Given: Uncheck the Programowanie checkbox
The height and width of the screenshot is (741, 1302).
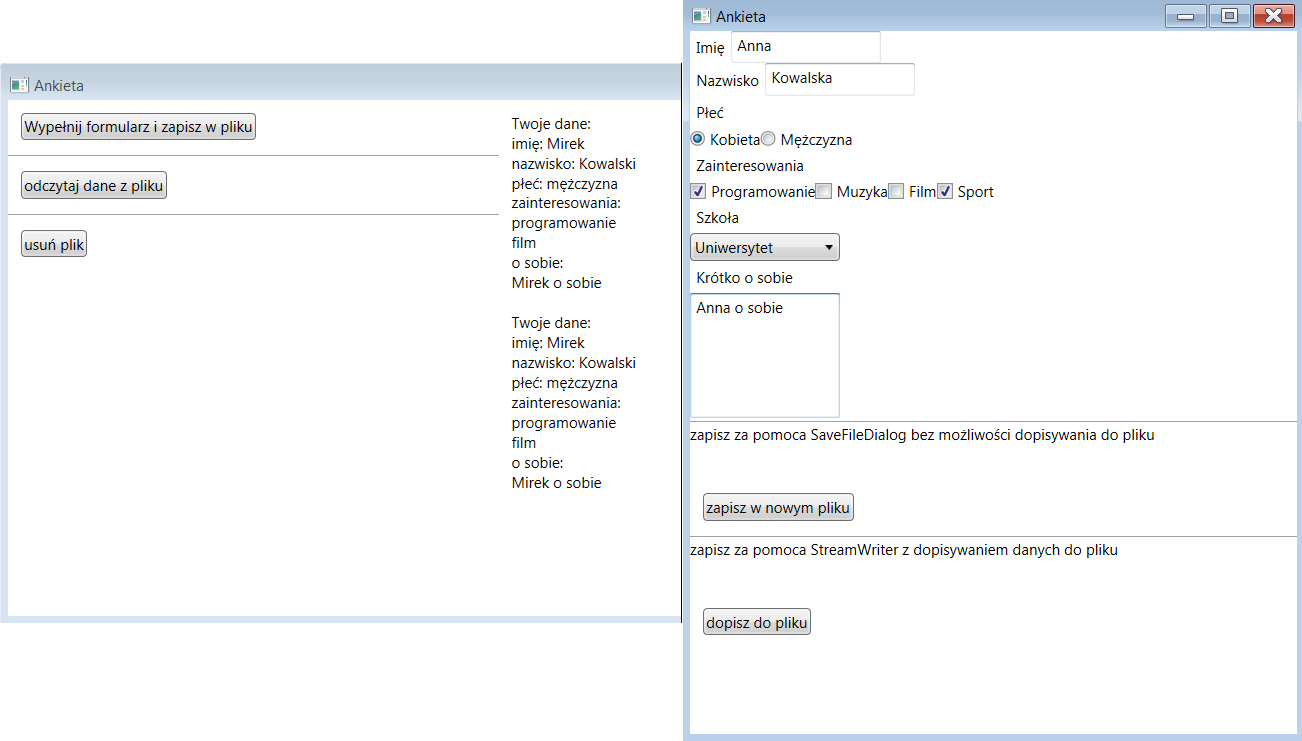Looking at the screenshot, I should click(699, 192).
